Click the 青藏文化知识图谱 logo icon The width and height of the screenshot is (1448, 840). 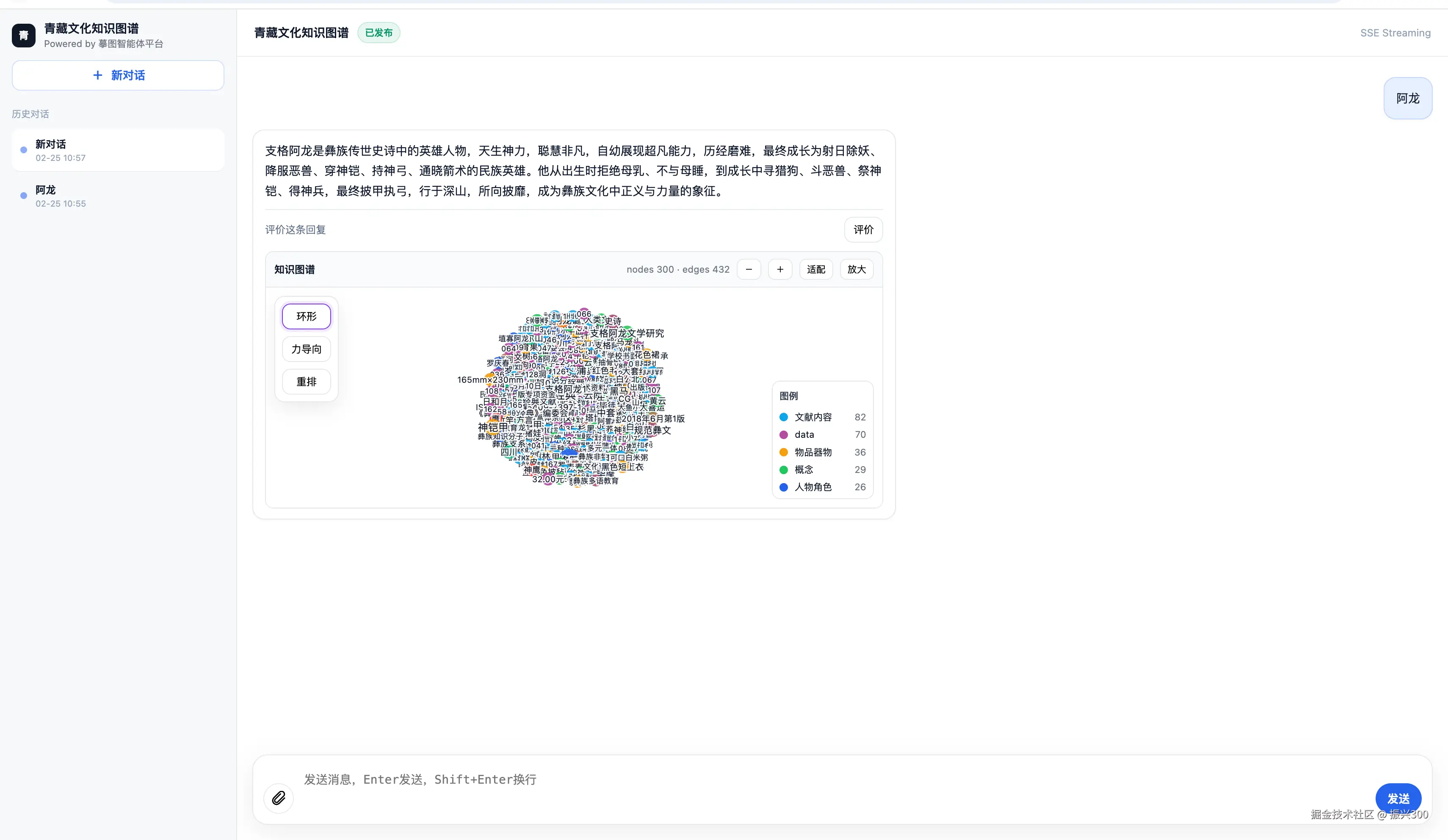click(x=23, y=35)
